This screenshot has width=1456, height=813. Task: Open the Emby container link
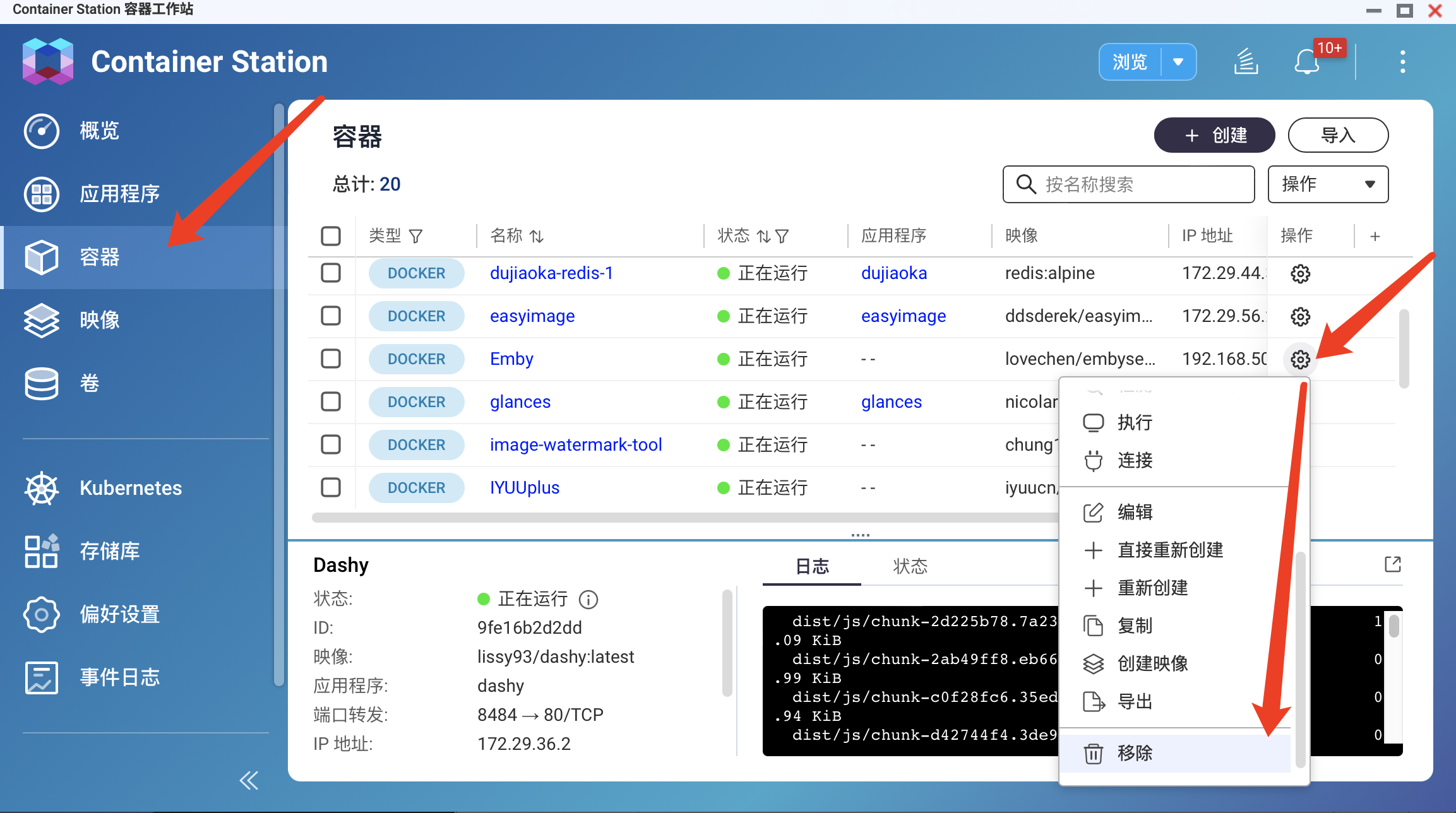point(511,359)
